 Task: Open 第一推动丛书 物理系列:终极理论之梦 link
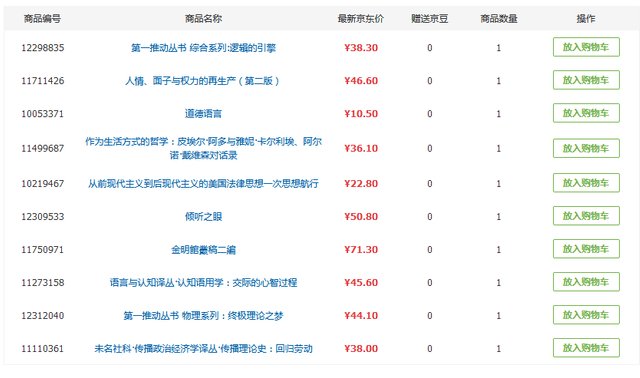tap(203, 316)
